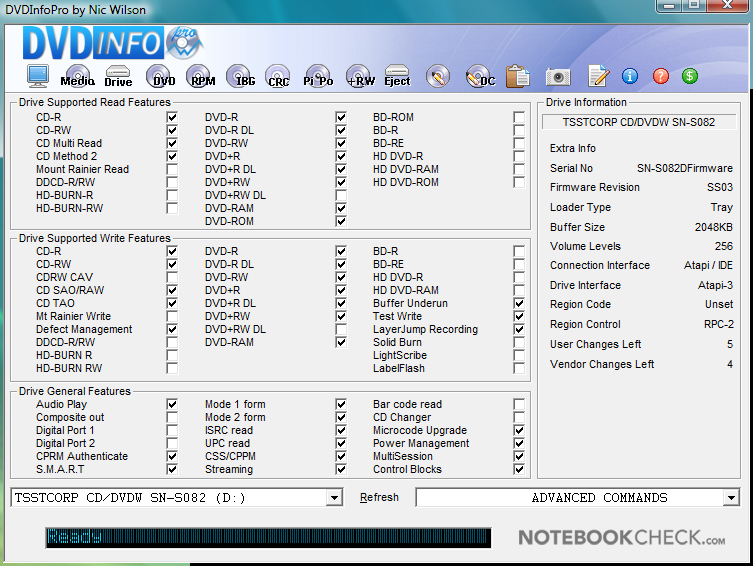This screenshot has height=566, width=753.
Task: Expand the drive selection dropdown arrow
Action: point(334,498)
